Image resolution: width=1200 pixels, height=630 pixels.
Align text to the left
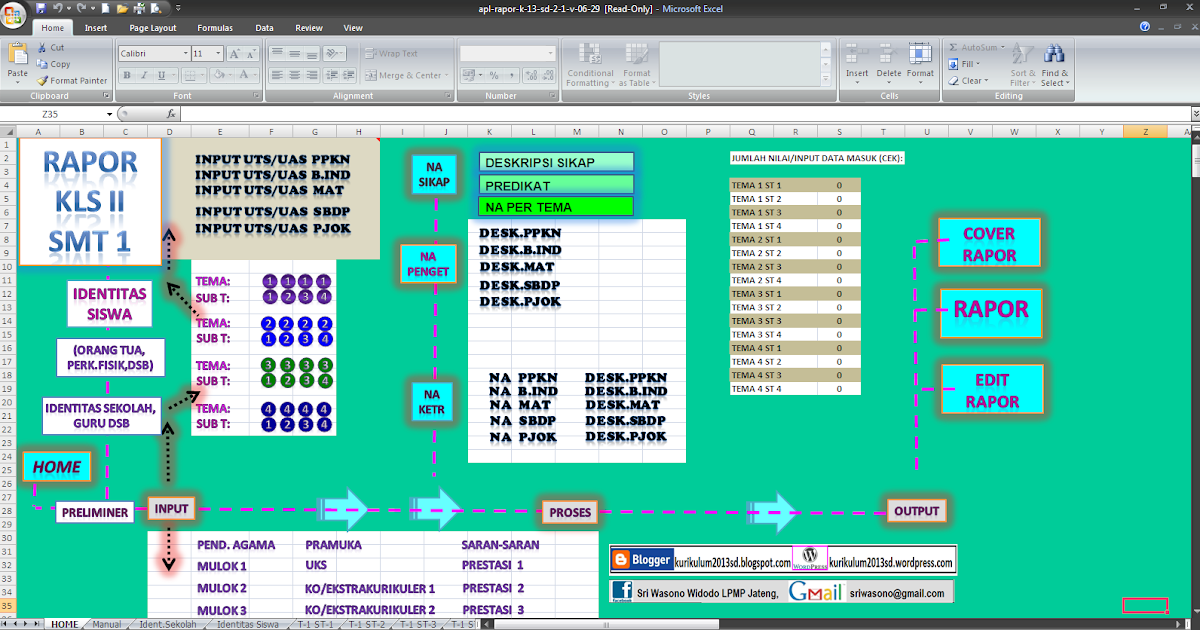278,75
